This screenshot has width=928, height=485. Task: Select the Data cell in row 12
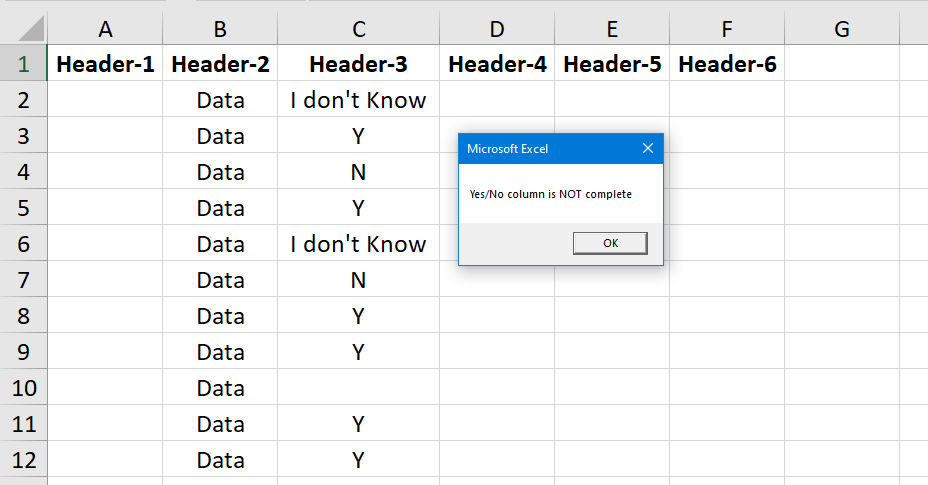(220, 460)
